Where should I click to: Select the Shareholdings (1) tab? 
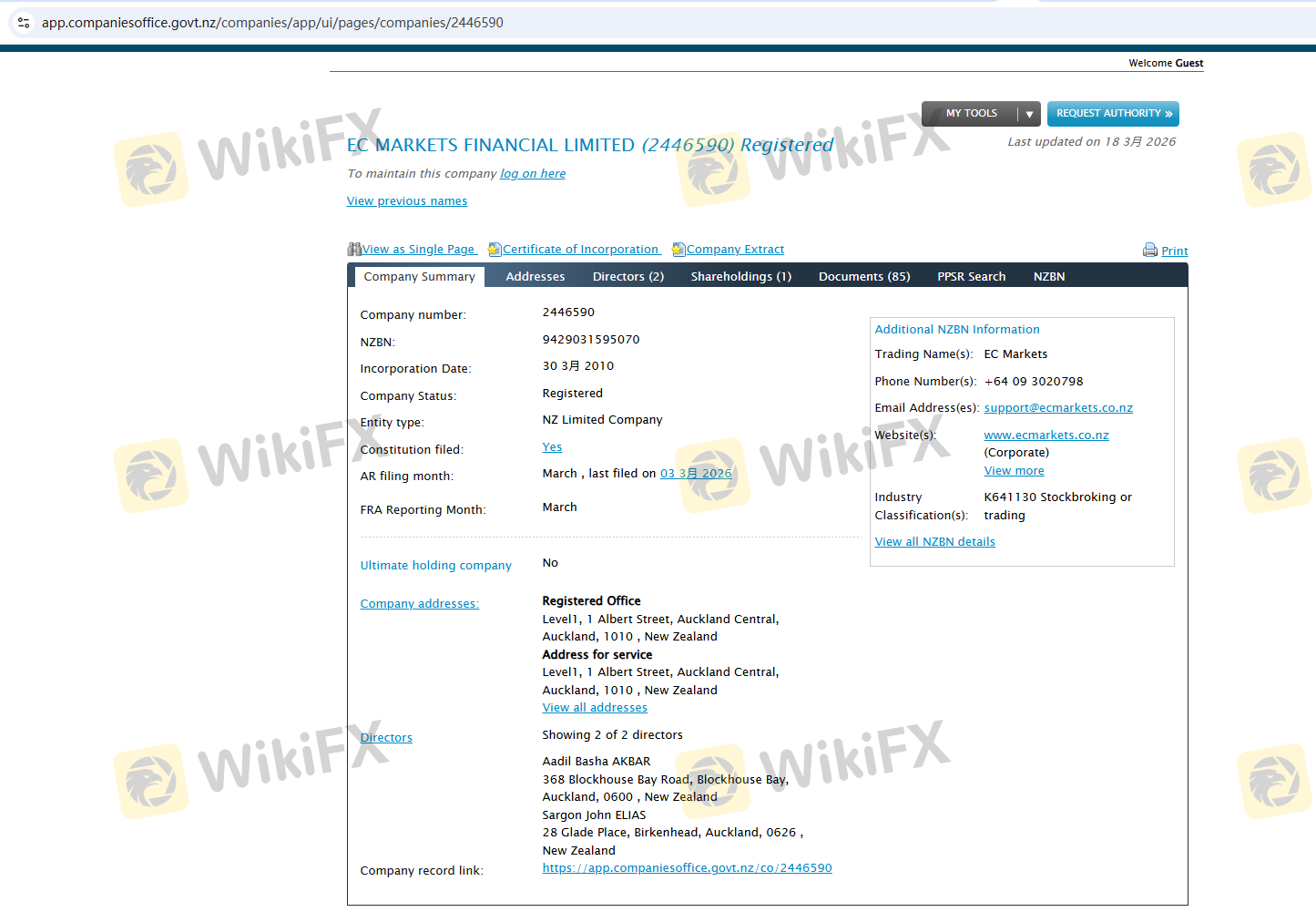pyautogui.click(x=740, y=277)
